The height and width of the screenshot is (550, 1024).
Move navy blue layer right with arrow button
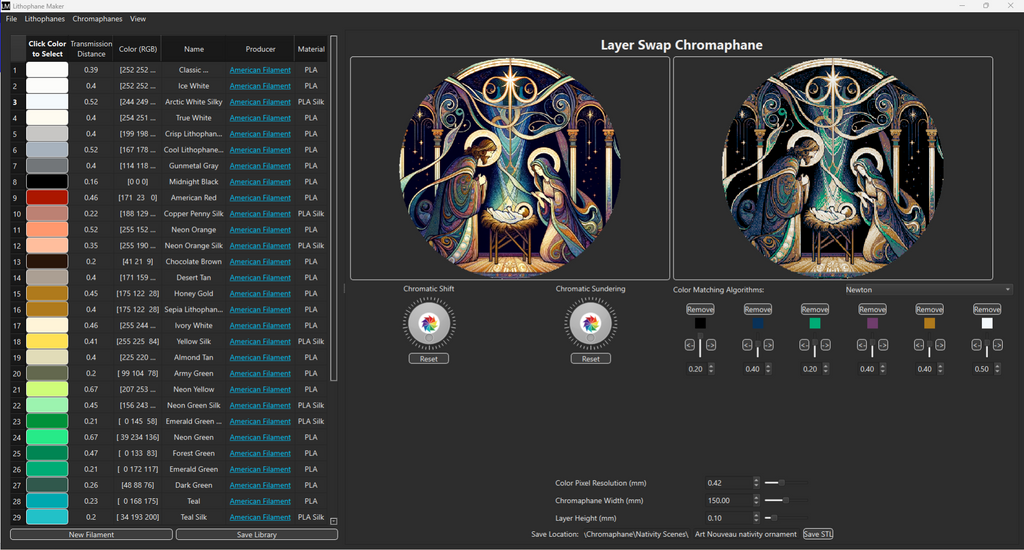pyautogui.click(x=769, y=345)
